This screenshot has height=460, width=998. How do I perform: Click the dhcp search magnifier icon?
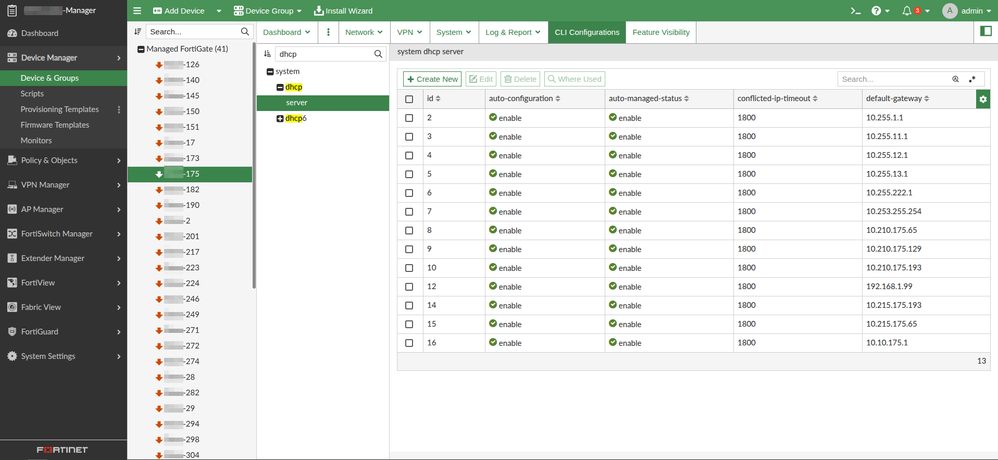[x=378, y=54]
